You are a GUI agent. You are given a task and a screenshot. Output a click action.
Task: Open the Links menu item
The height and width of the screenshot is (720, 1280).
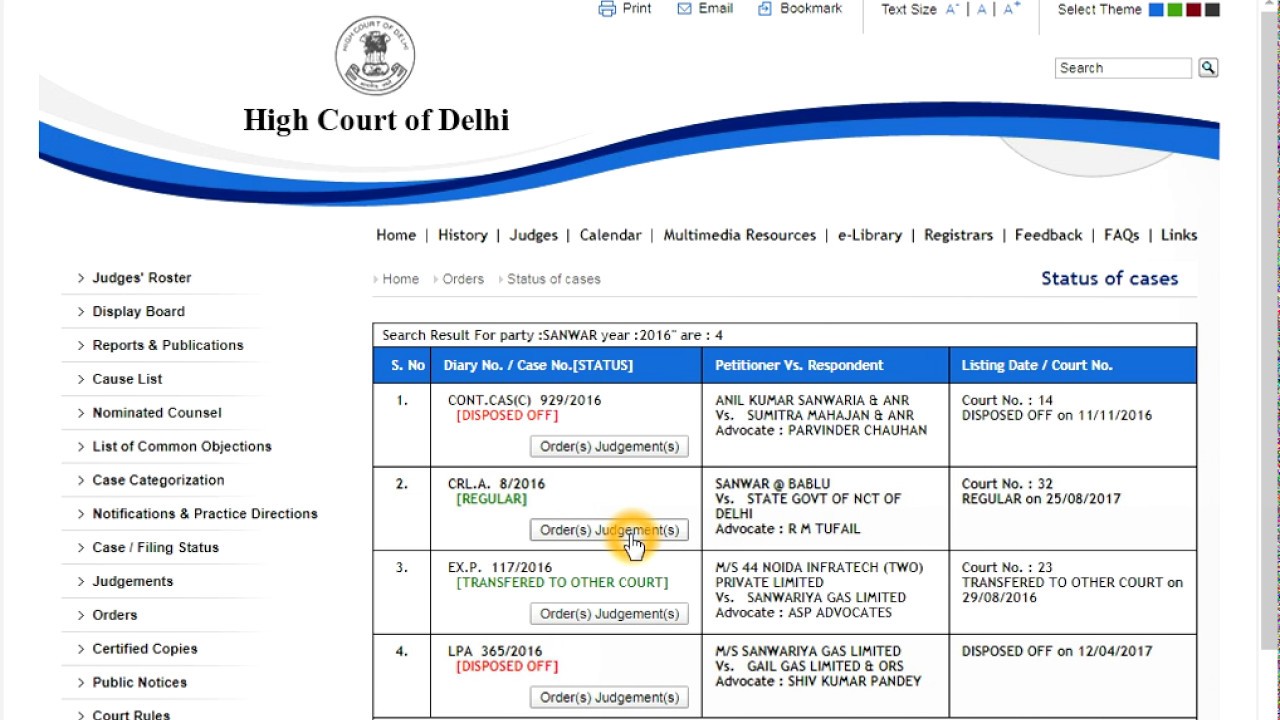coord(1179,235)
